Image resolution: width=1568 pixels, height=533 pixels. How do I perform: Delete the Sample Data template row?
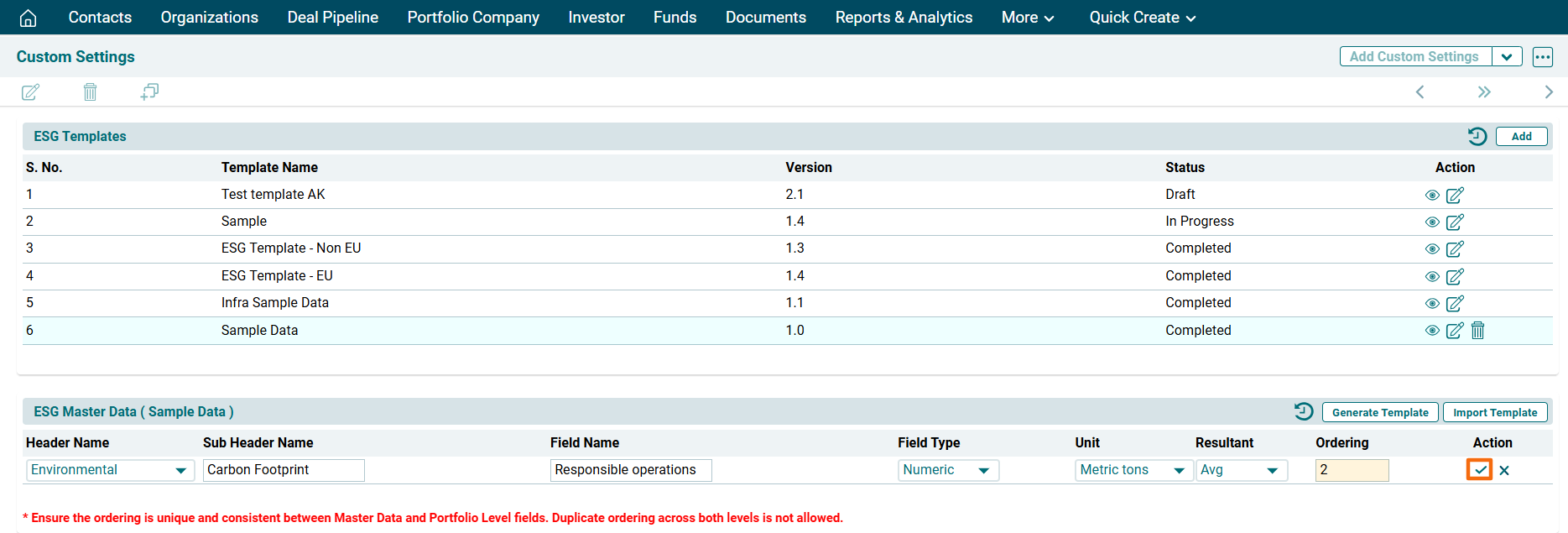[1477, 331]
